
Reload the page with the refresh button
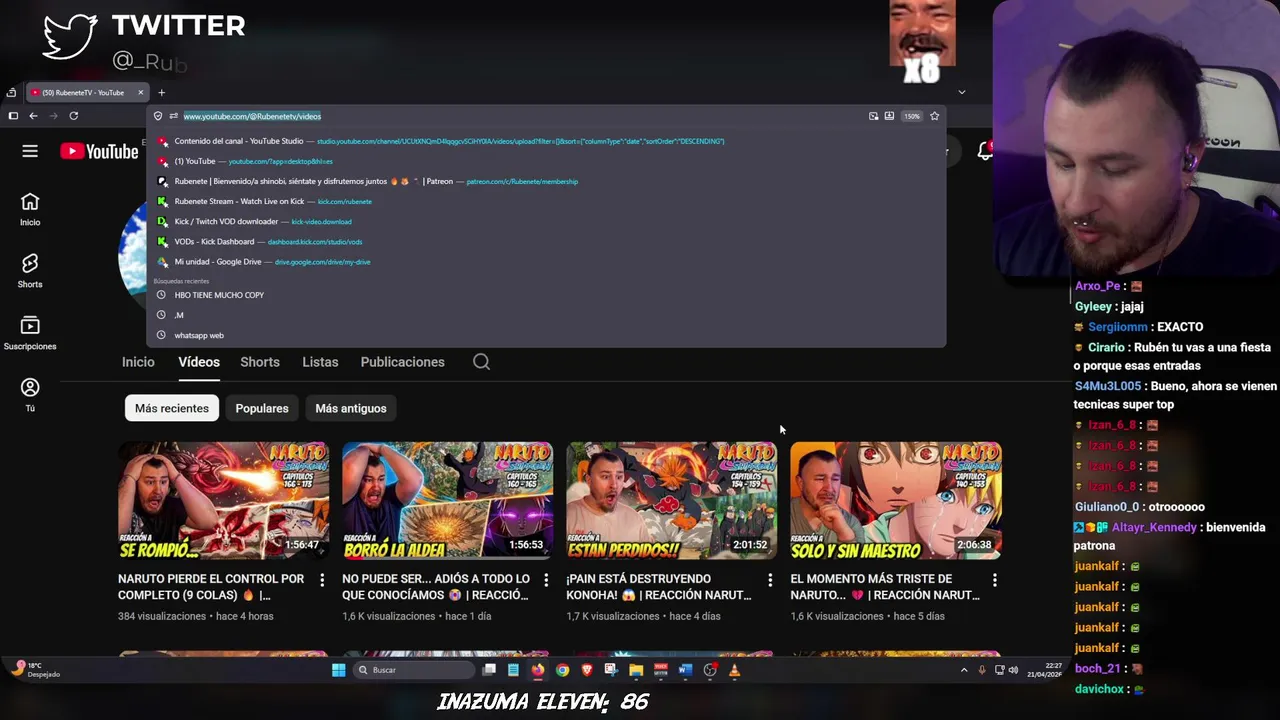pos(73,116)
